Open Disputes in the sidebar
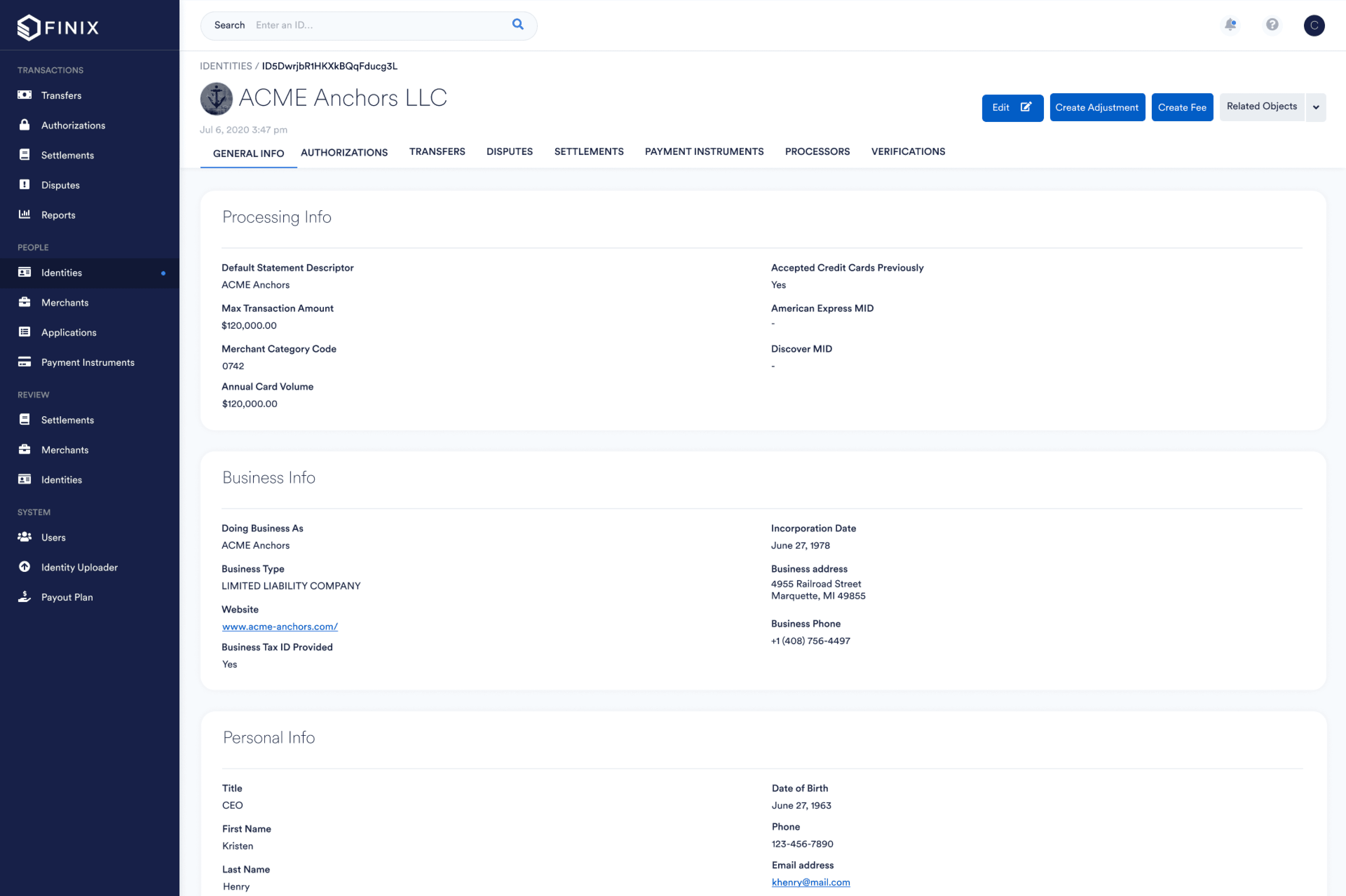Screen dimensions: 1346x896 [x=60, y=185]
